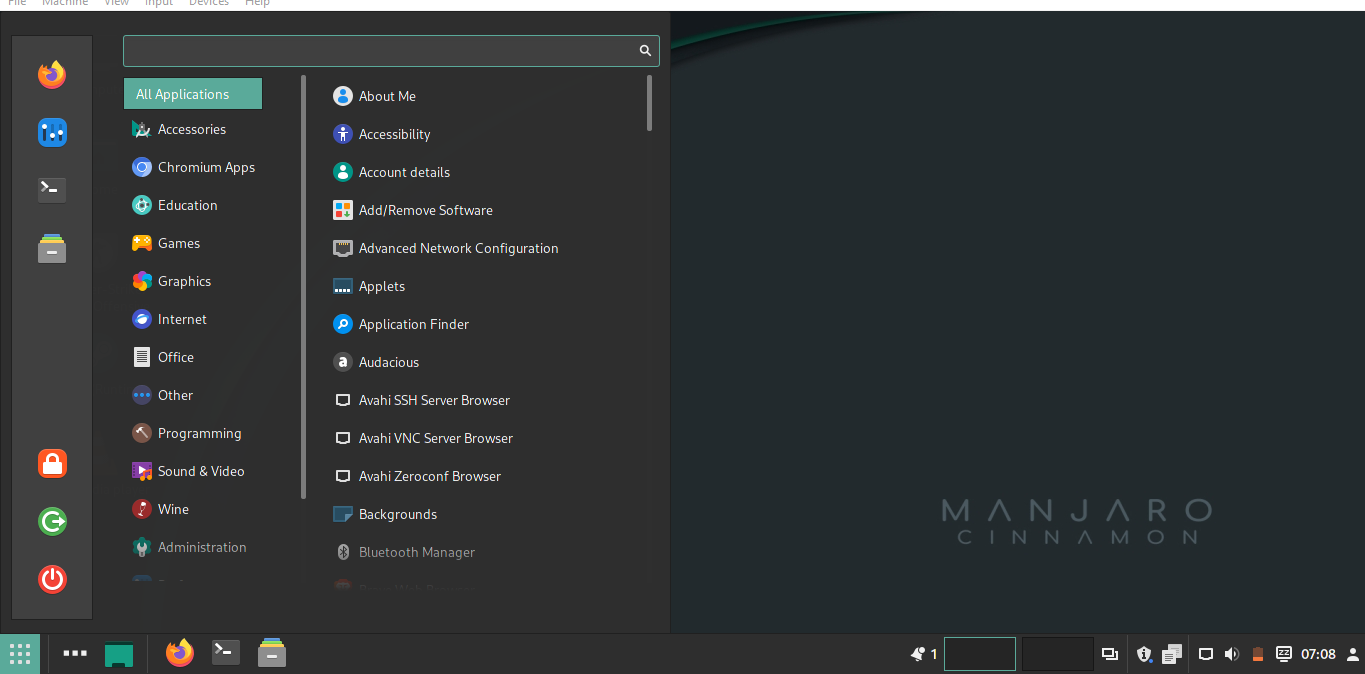Close the menu via the taskbar grid button
This screenshot has height=674, width=1365.
tap(20, 654)
